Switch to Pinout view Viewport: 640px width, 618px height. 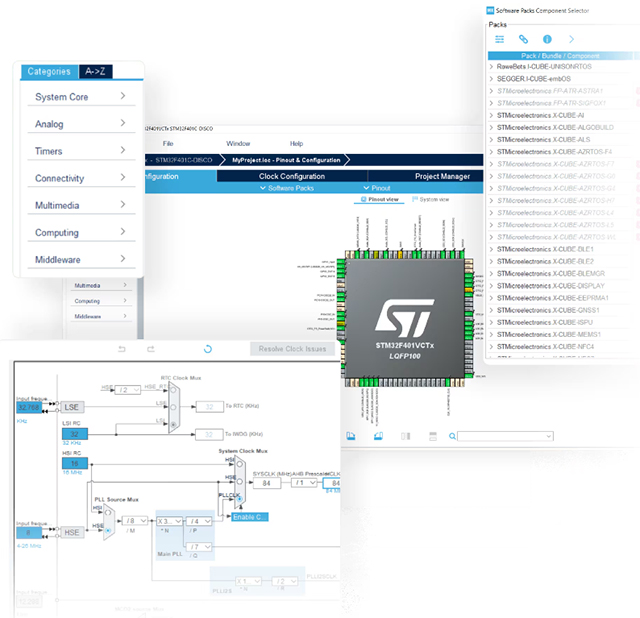point(380,200)
